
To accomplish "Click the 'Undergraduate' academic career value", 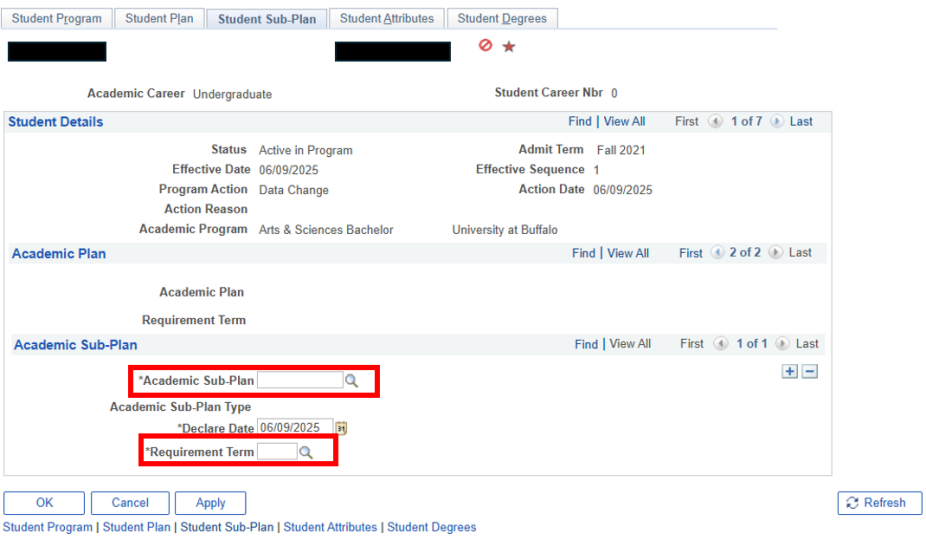I will tap(232, 95).
